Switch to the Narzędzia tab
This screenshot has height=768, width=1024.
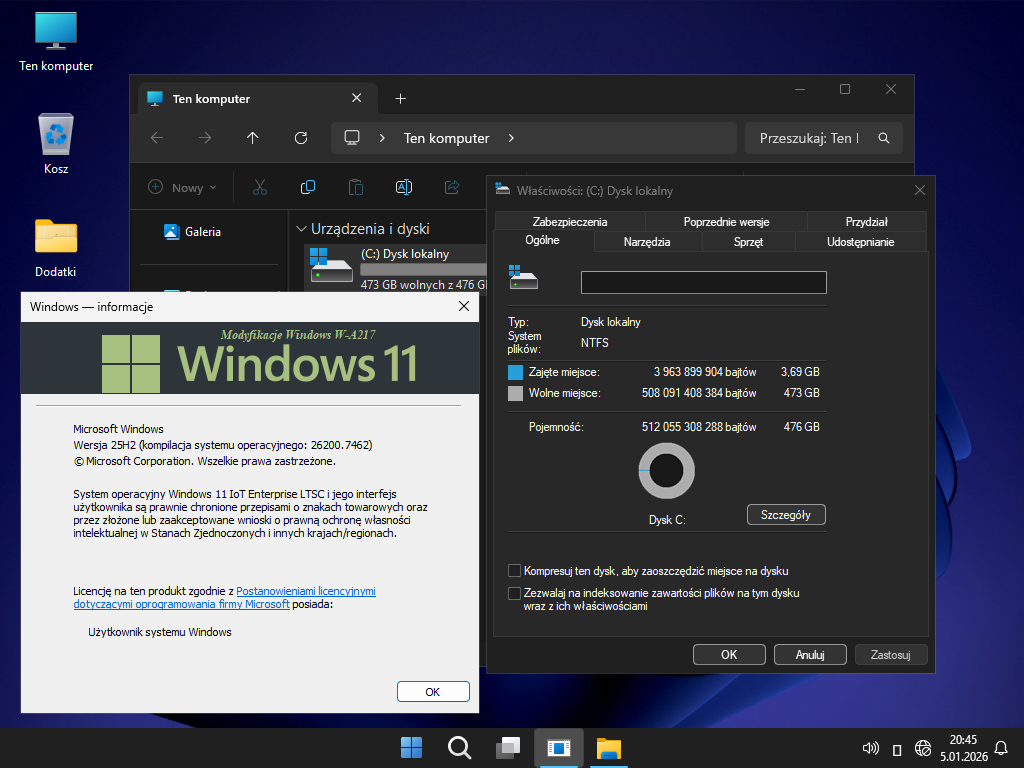point(647,241)
